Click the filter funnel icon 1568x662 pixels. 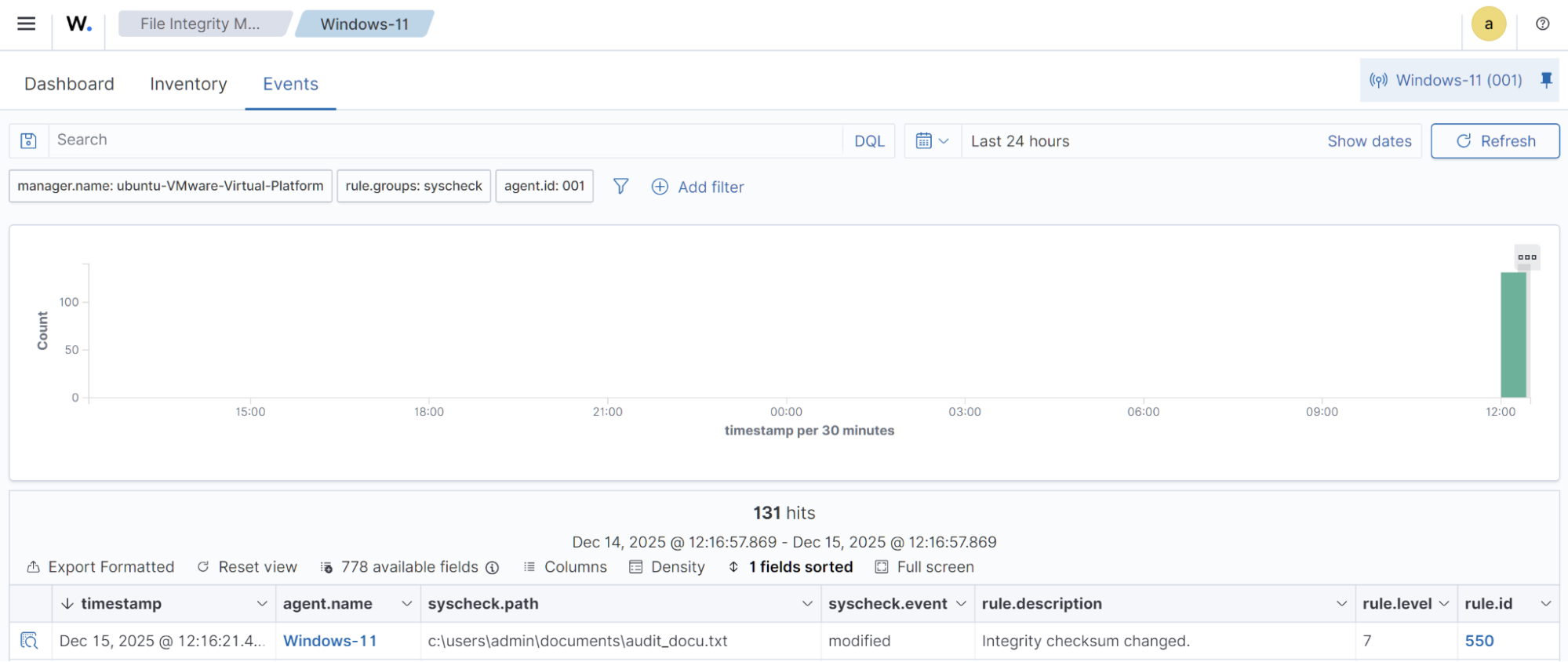coord(620,186)
